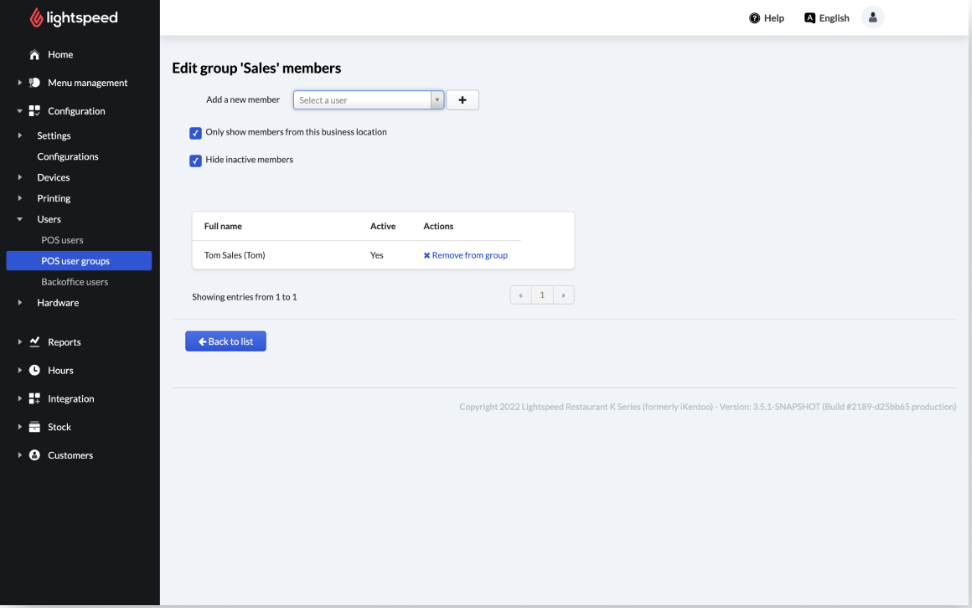Click the Back to list button
The width and height of the screenshot is (972, 608).
225,342
